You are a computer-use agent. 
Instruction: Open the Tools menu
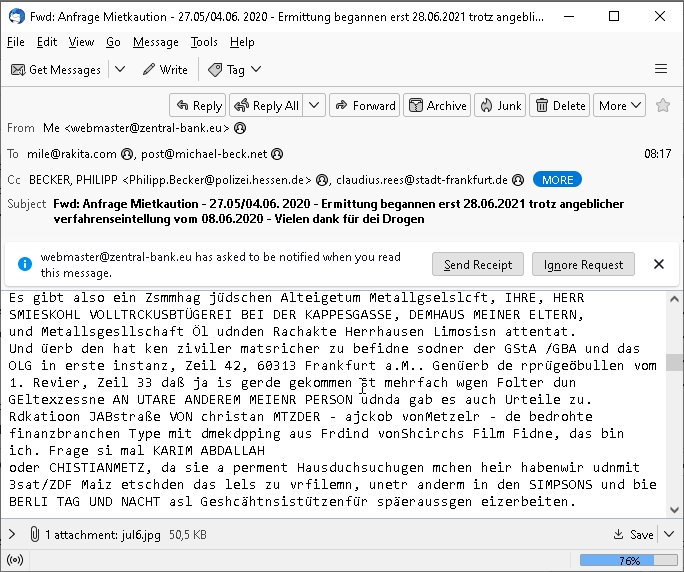click(x=204, y=42)
